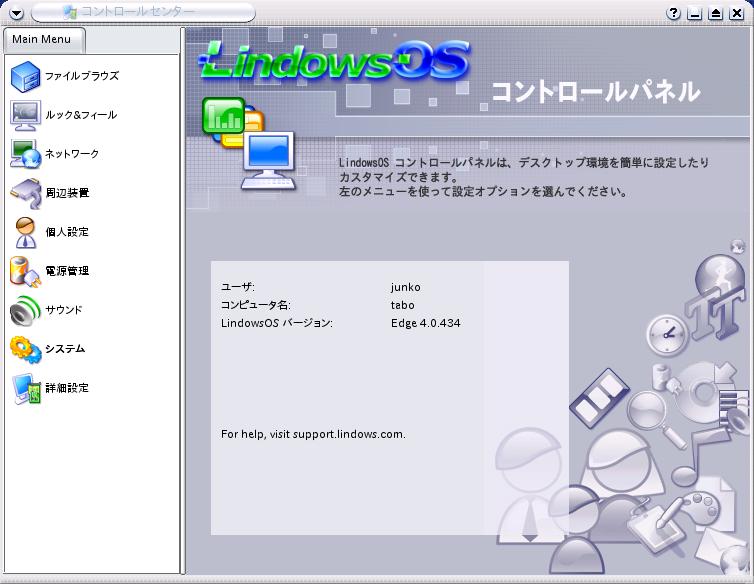This screenshot has width=754, height=584.
Task: Click the user name value junko
Action: [405, 287]
